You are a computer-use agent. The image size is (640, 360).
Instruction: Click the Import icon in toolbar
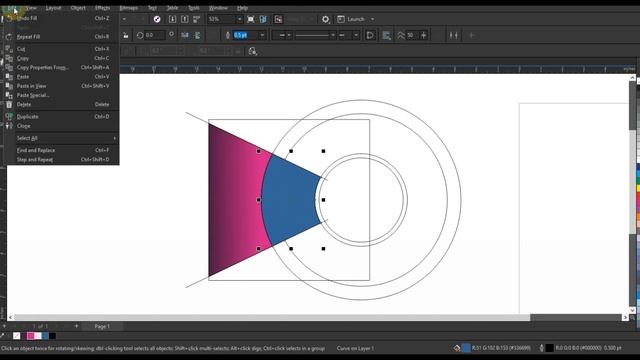click(x=172, y=19)
